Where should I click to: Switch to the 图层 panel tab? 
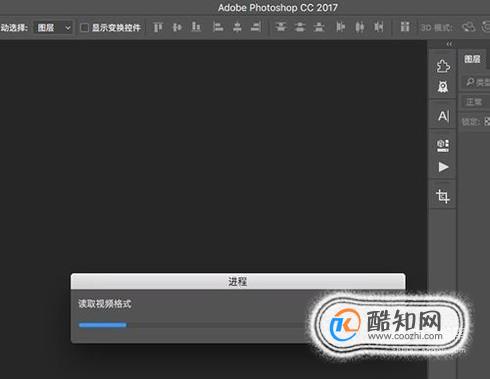point(472,59)
